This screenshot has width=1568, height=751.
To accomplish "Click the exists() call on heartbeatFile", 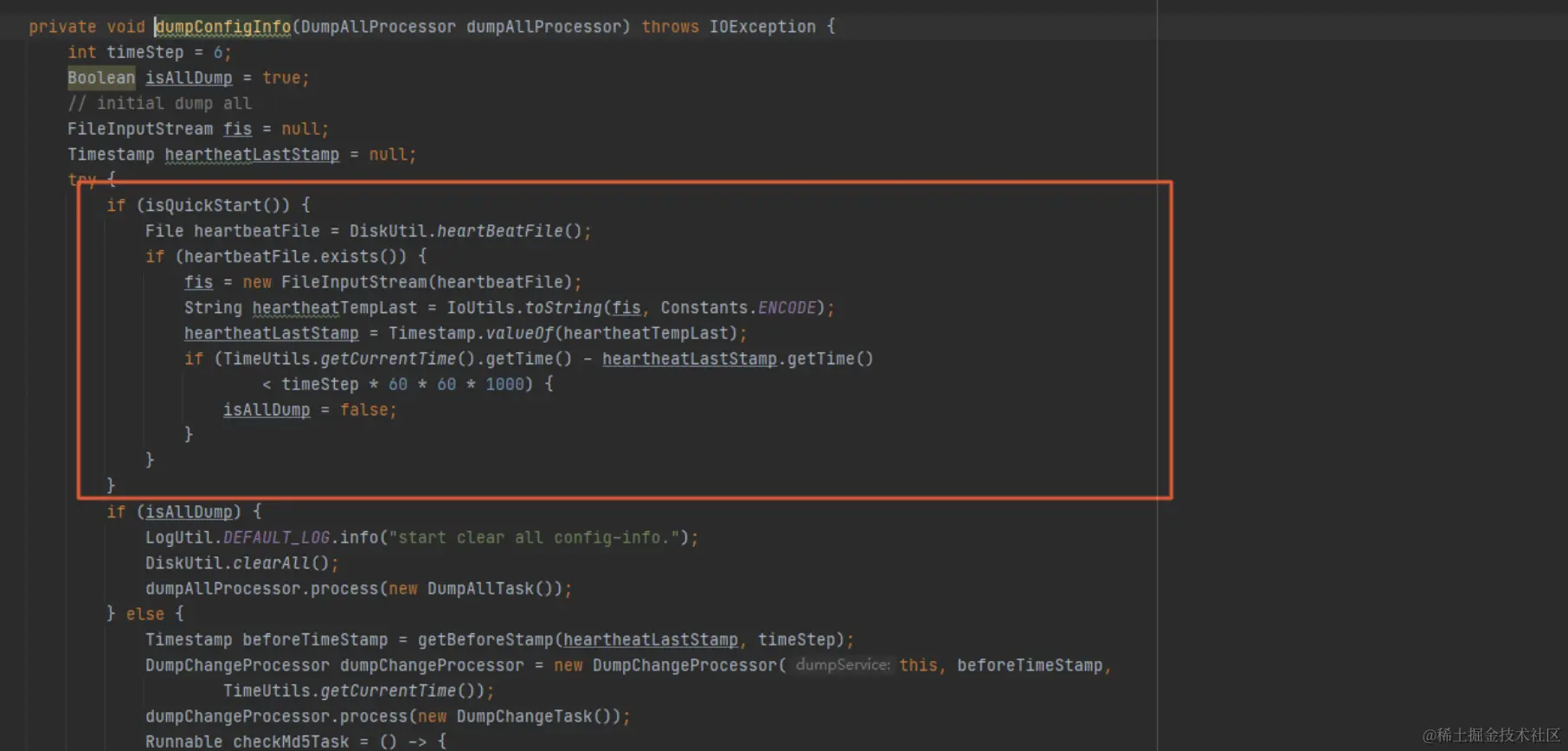I will (358, 256).
